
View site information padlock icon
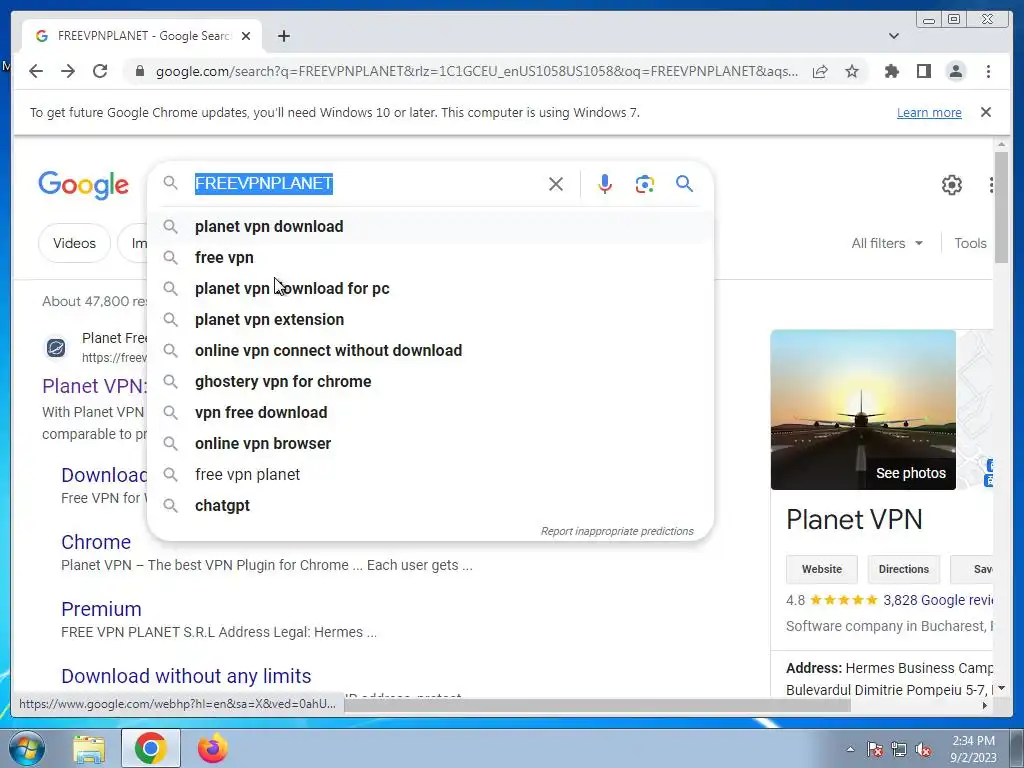point(139,71)
